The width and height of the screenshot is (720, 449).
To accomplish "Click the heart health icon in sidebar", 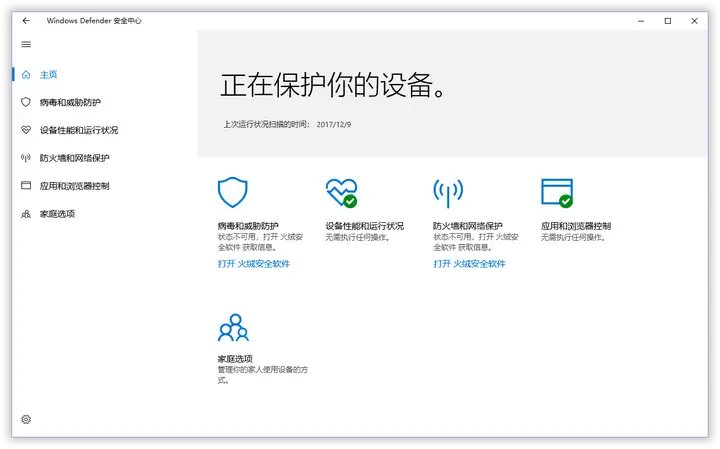I will pos(26,130).
